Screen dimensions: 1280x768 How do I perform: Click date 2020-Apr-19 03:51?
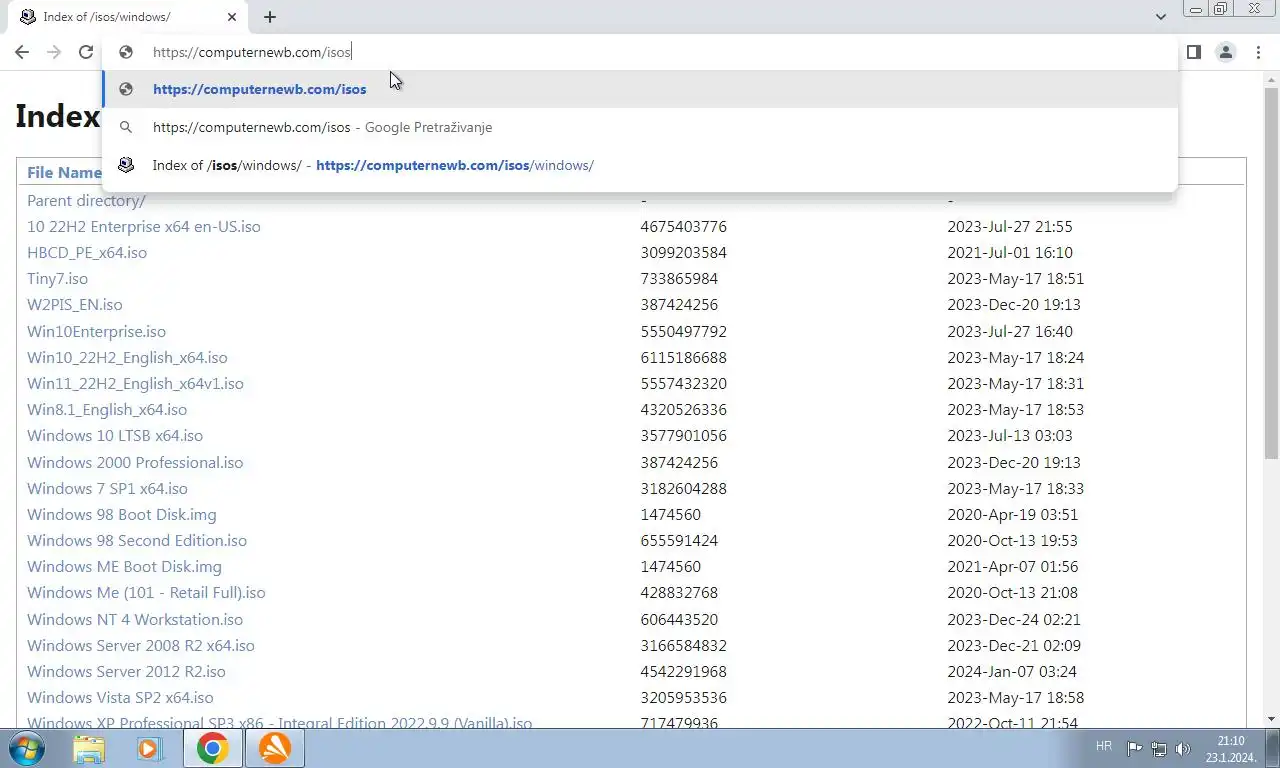click(x=1013, y=514)
